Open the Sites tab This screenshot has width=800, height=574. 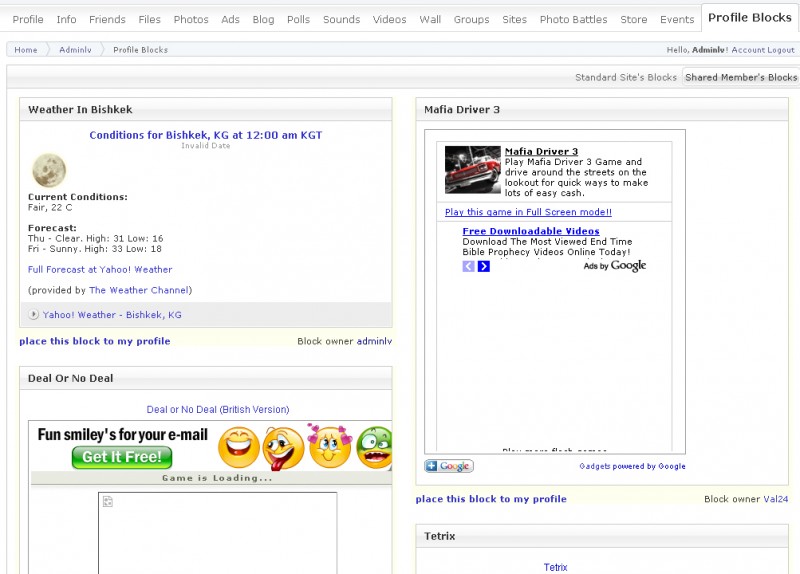(514, 19)
